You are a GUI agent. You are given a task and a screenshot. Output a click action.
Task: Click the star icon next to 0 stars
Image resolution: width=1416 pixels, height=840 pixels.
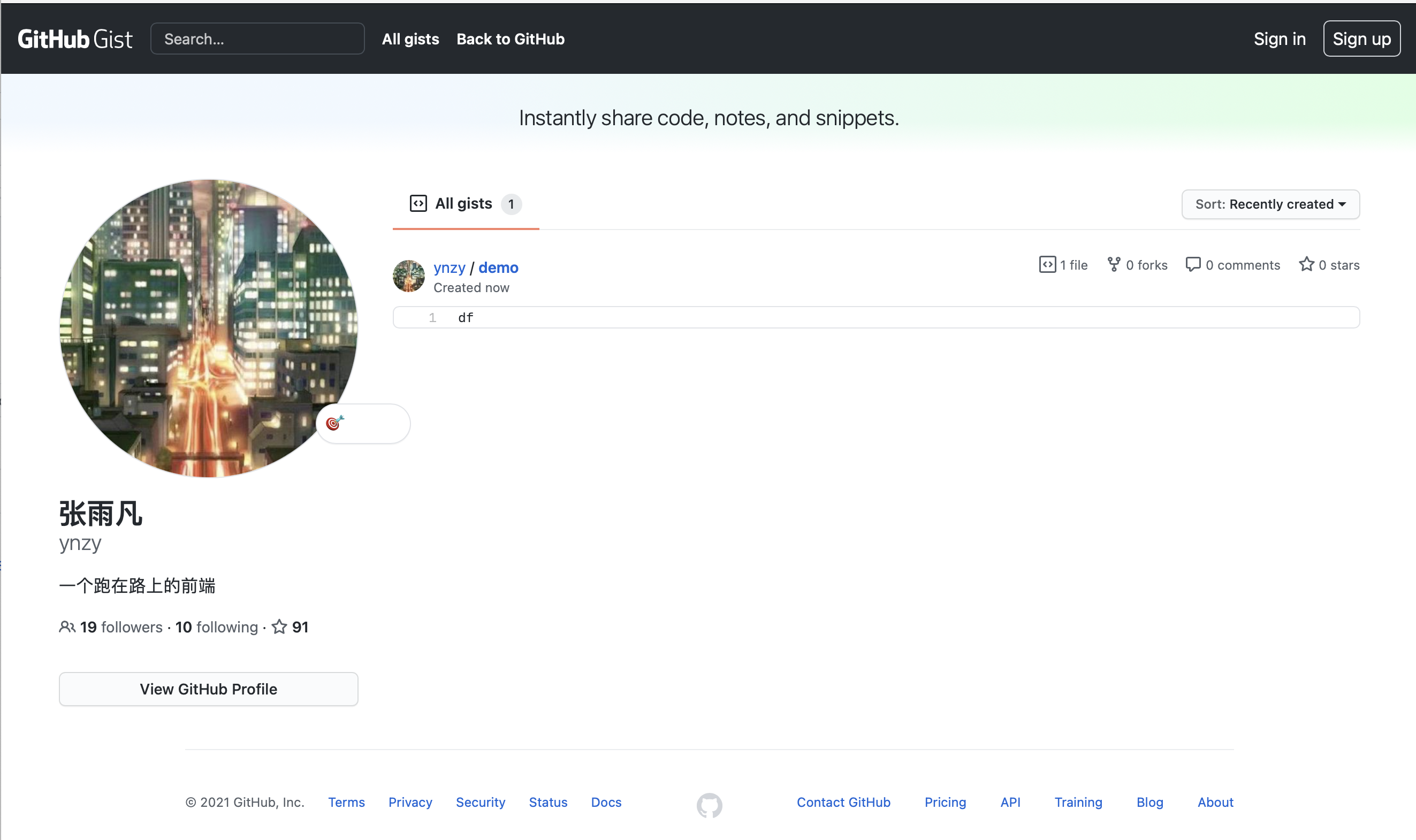pos(1306,264)
